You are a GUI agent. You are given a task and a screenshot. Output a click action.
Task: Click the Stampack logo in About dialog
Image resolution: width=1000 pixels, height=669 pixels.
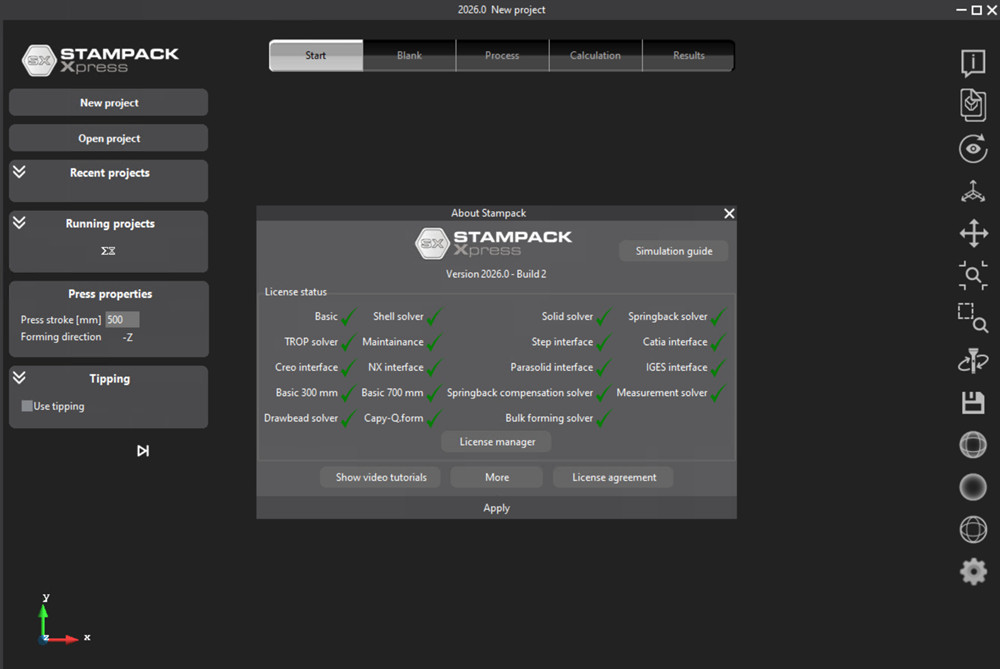coord(493,243)
